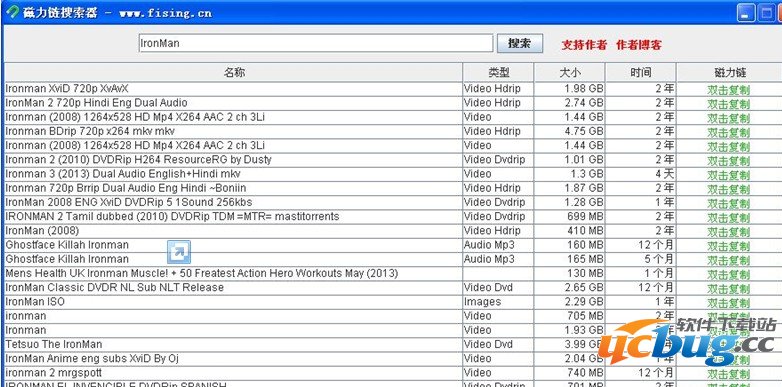The width and height of the screenshot is (782, 387).
Task: Click size cell 160 MB
Action: (570, 245)
